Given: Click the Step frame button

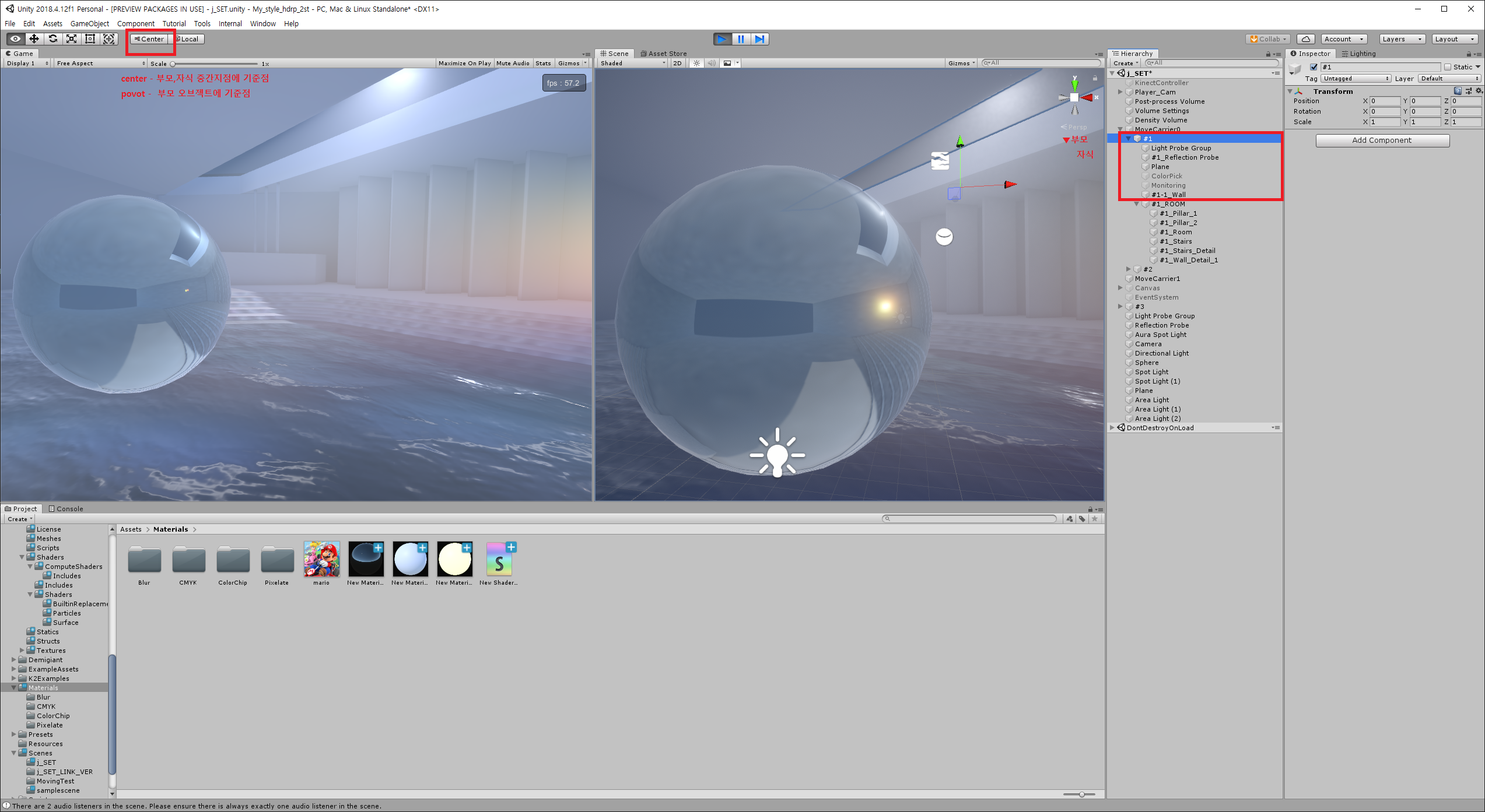Looking at the screenshot, I should point(759,39).
